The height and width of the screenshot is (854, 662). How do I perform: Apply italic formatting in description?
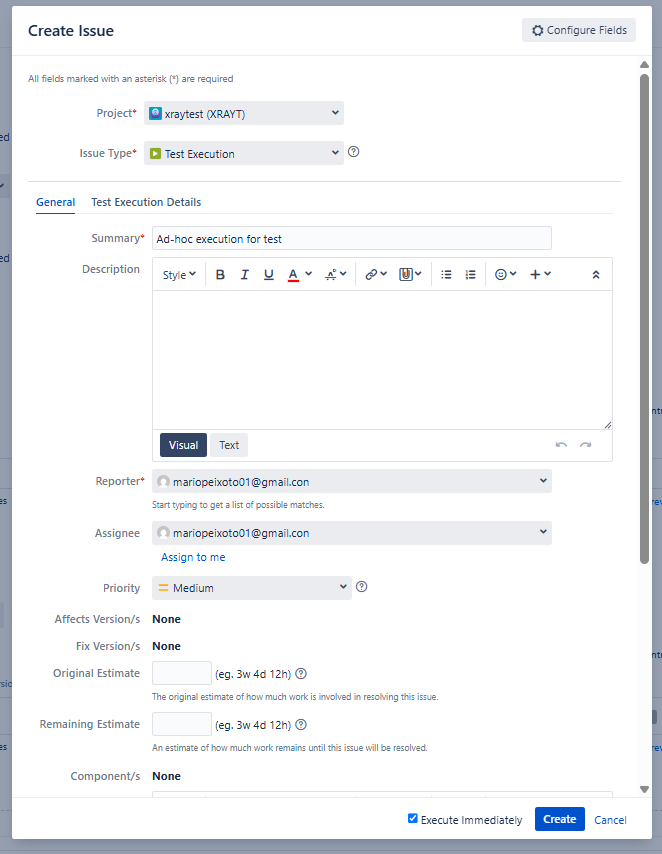click(244, 275)
